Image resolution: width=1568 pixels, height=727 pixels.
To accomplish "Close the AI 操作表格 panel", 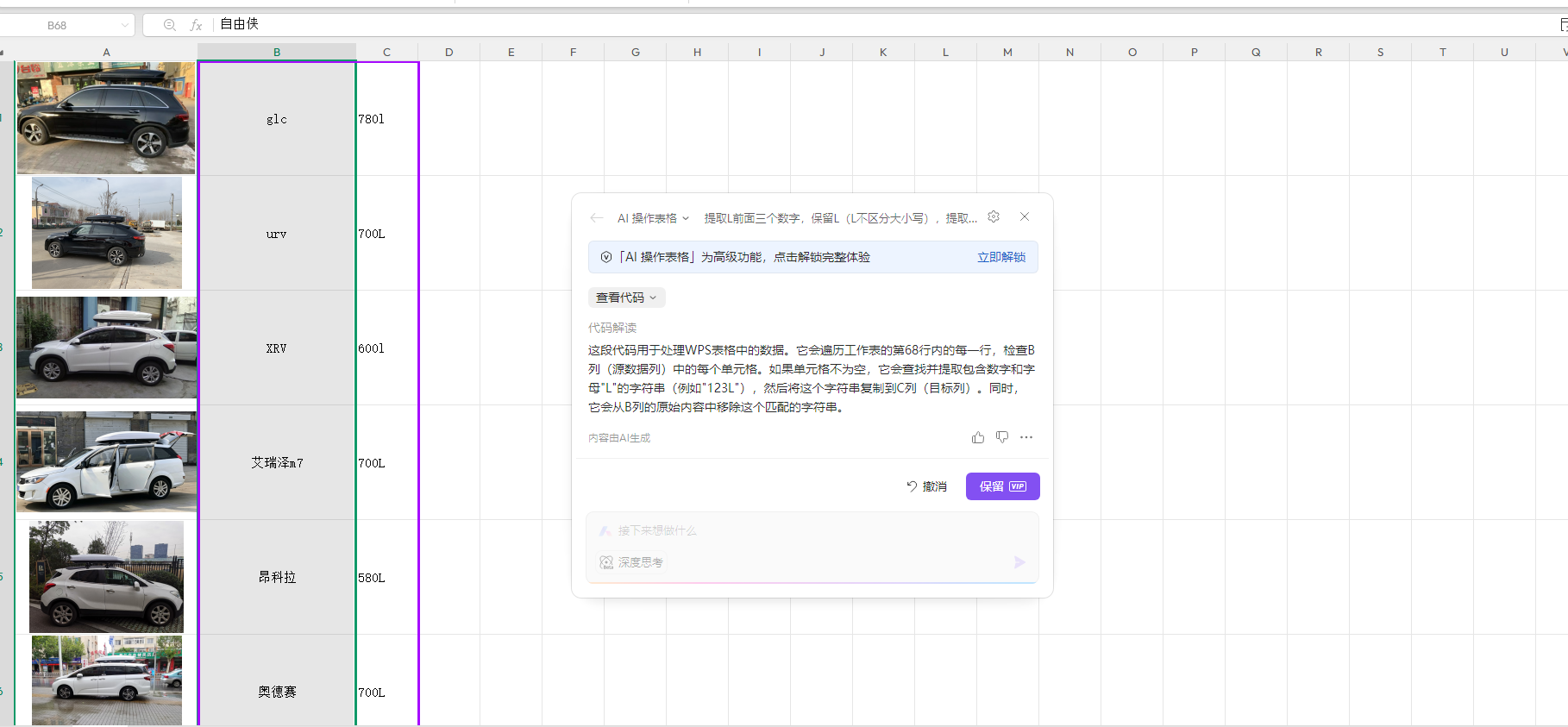I will [1025, 217].
